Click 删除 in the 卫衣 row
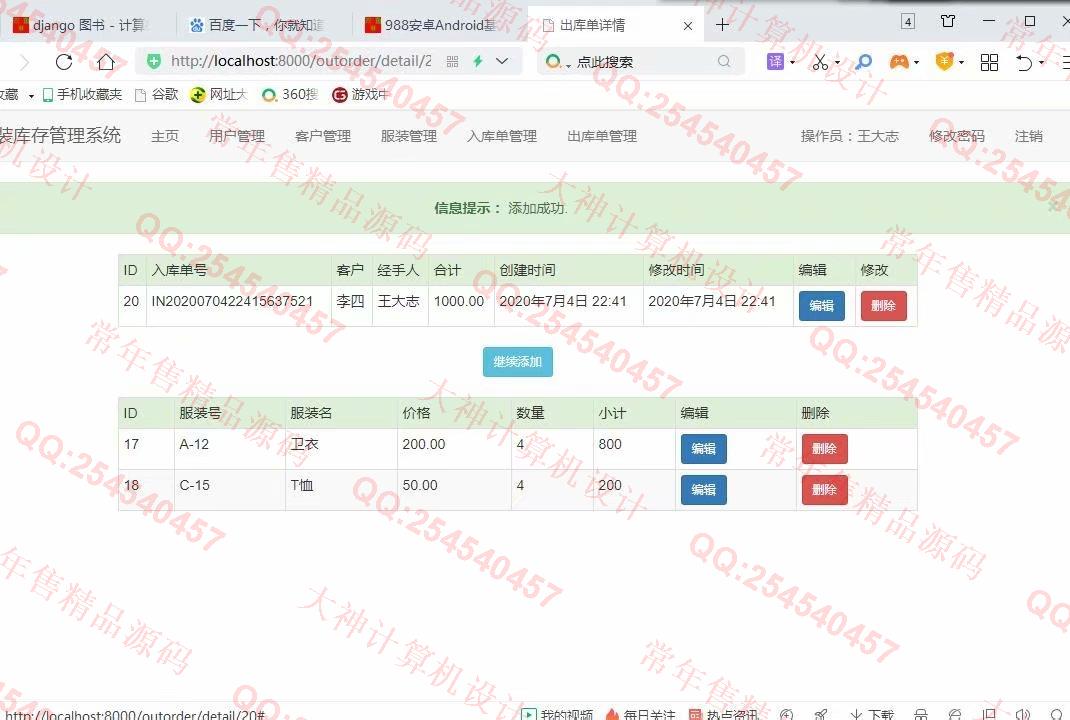1070x720 pixels. tap(824, 448)
